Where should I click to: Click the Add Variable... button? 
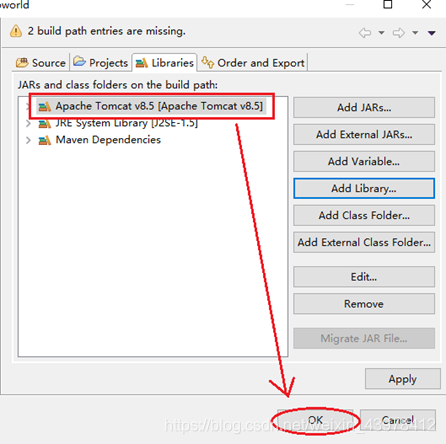tap(364, 162)
